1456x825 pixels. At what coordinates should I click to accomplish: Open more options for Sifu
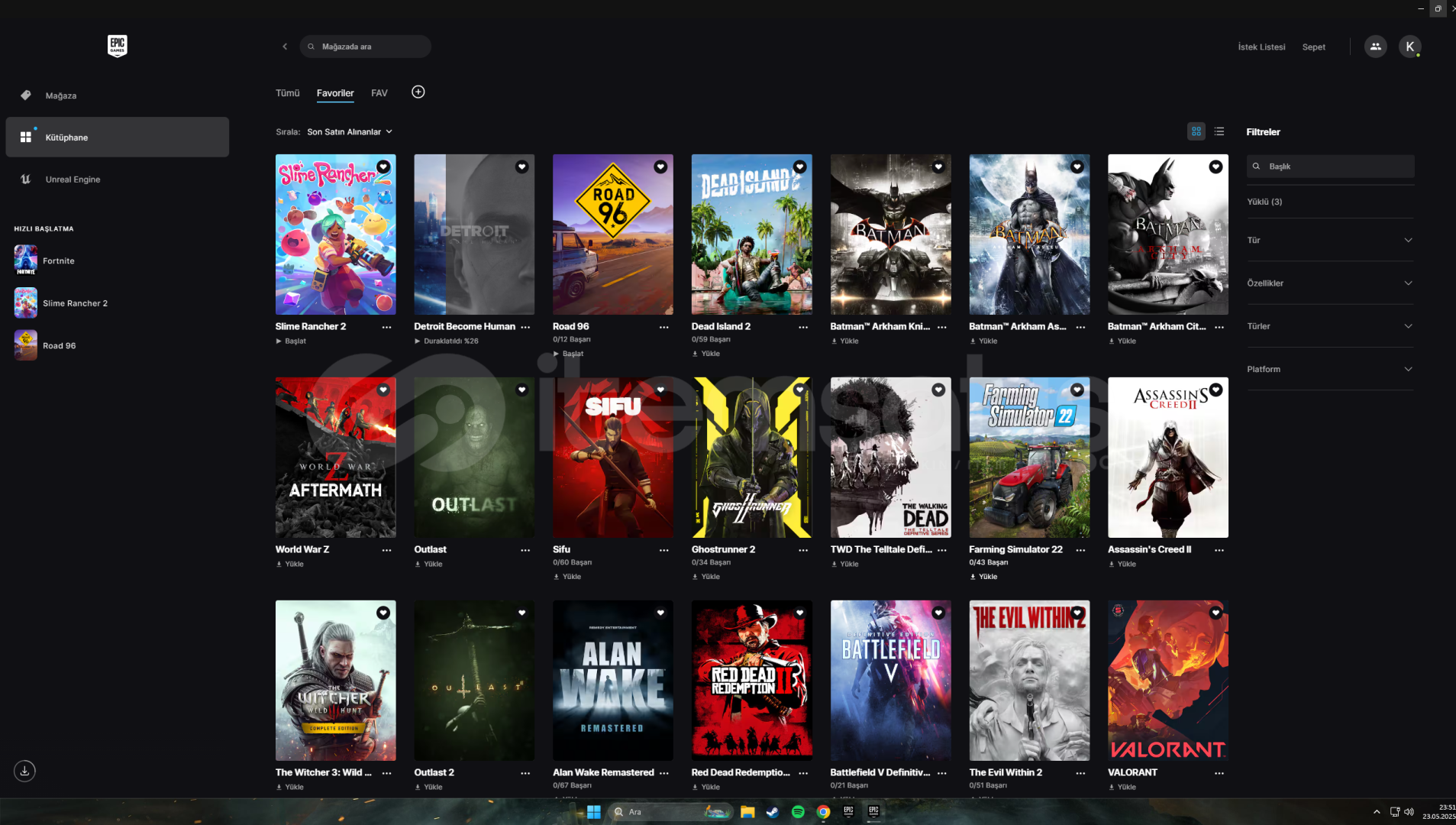coord(664,550)
